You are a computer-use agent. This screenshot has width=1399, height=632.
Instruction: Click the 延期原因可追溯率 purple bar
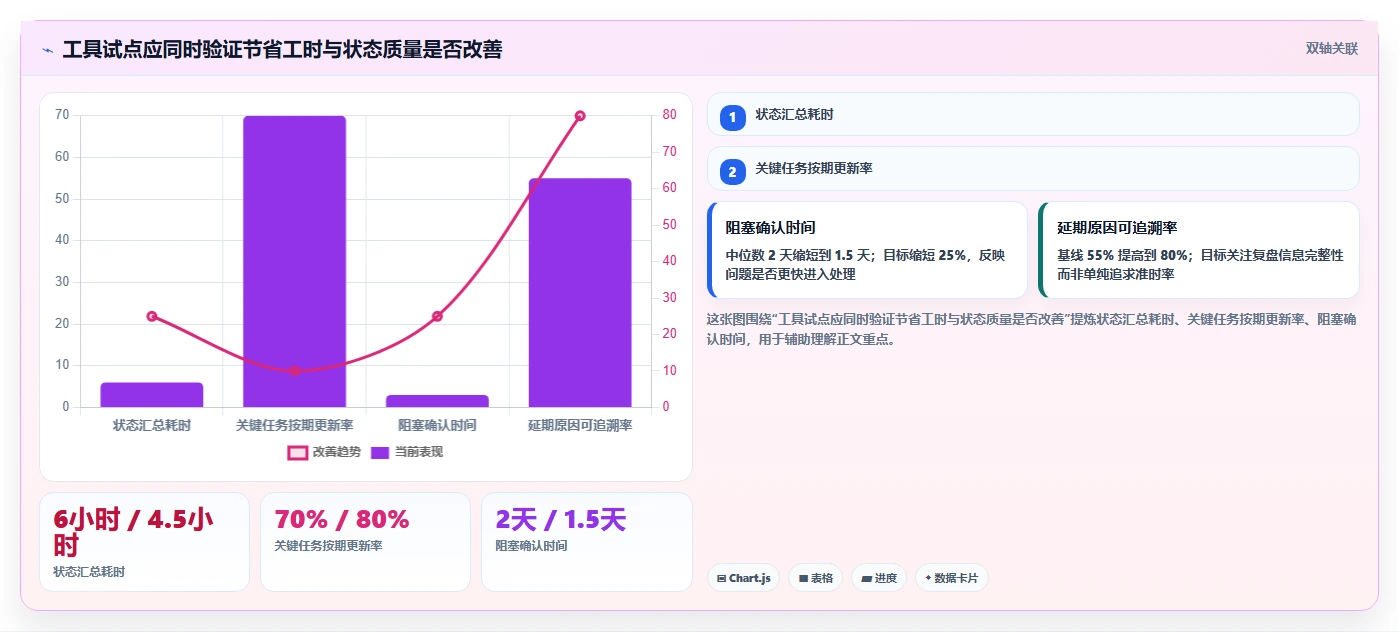pos(580,293)
